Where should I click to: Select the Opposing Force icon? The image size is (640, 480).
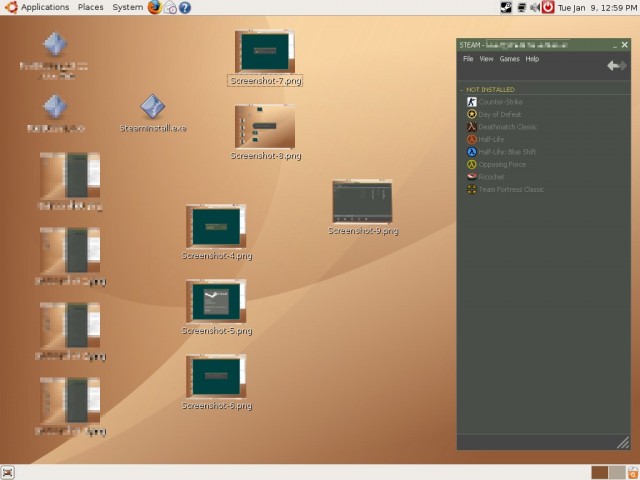(x=471, y=164)
